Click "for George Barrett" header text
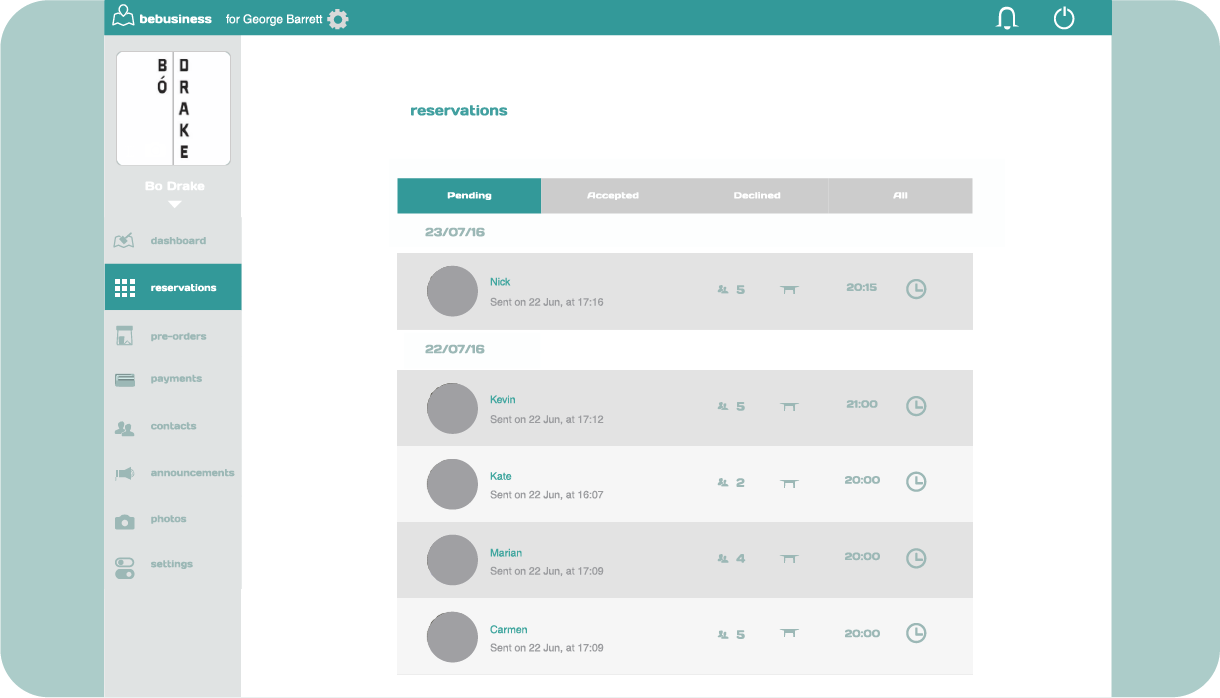The image size is (1220, 698). pos(274,19)
